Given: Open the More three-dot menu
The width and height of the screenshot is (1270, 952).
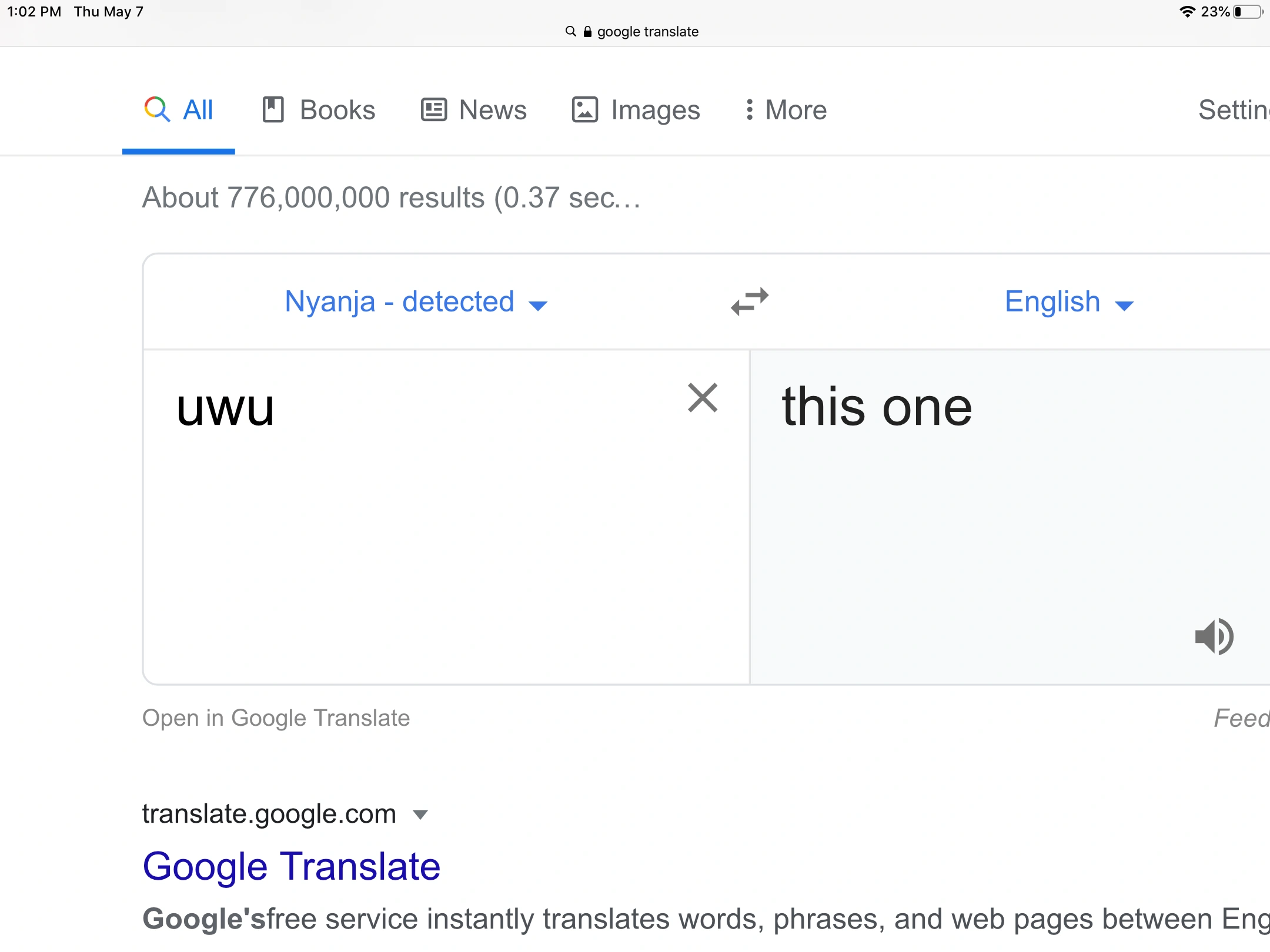Looking at the screenshot, I should pyautogui.click(x=750, y=110).
